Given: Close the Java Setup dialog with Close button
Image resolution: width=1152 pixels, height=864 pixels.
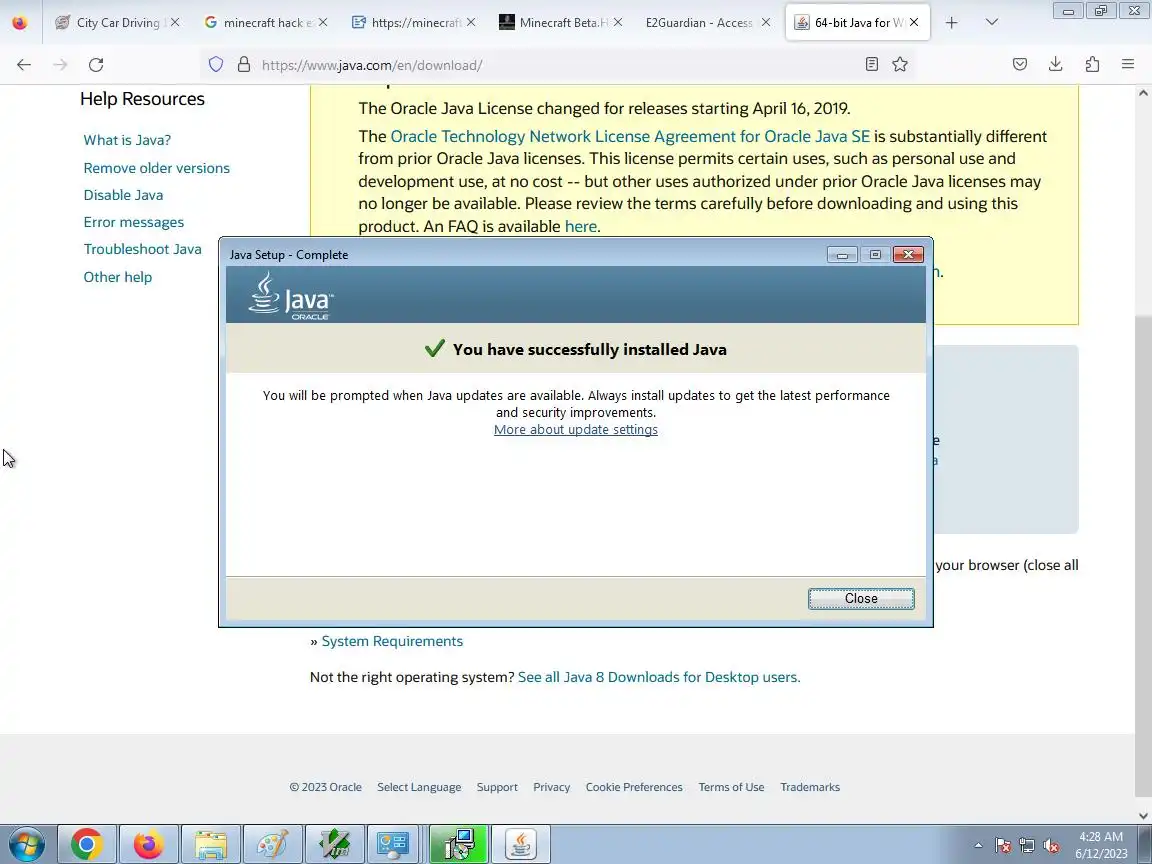Looking at the screenshot, I should click(x=861, y=598).
